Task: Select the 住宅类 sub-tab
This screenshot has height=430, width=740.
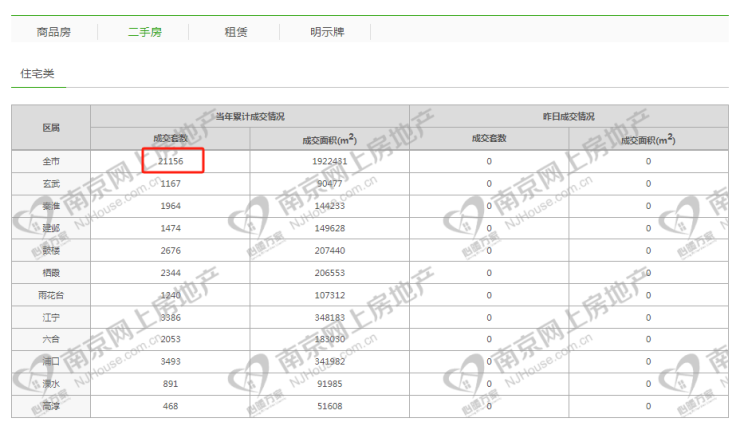Action: tap(37, 74)
